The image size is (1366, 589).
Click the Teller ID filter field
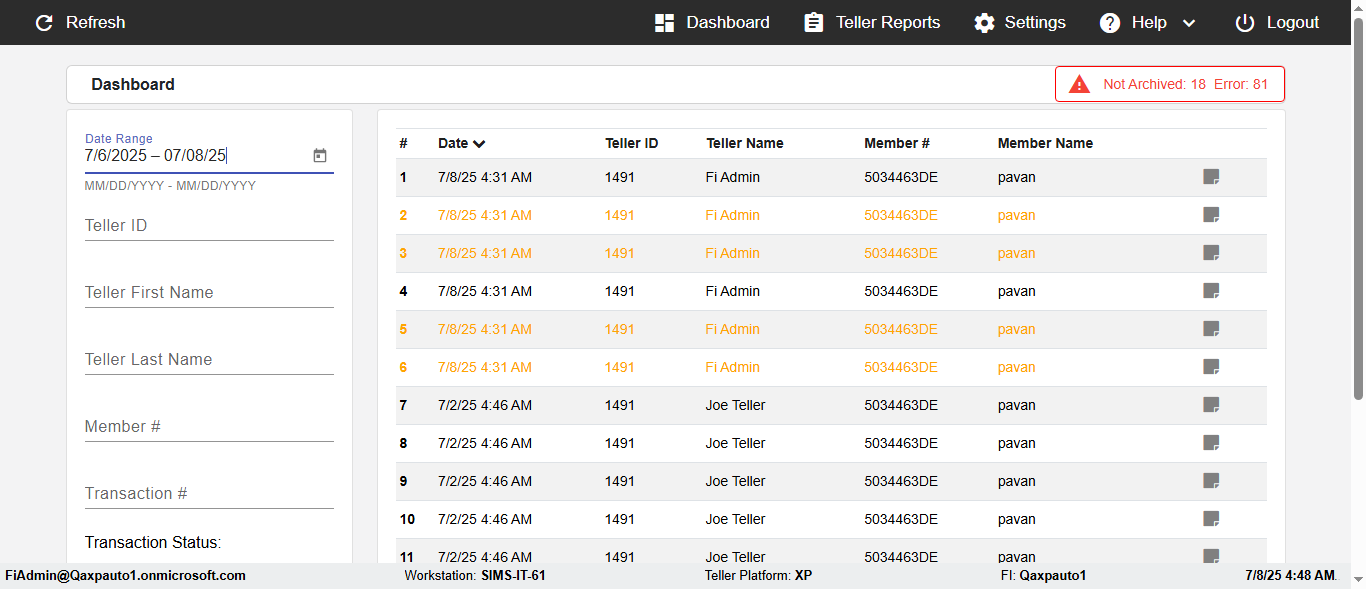coord(209,226)
